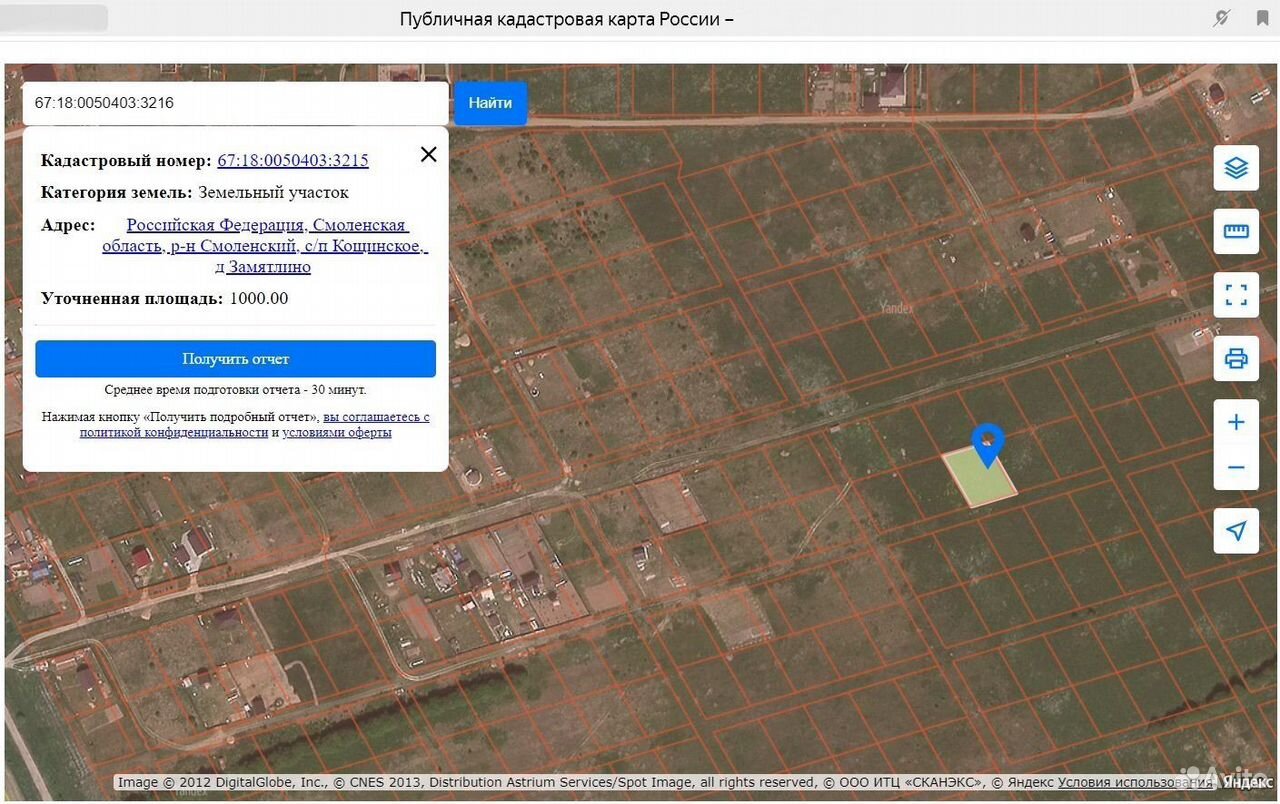Print the cadastral map
The image size is (1280, 804).
1236,358
